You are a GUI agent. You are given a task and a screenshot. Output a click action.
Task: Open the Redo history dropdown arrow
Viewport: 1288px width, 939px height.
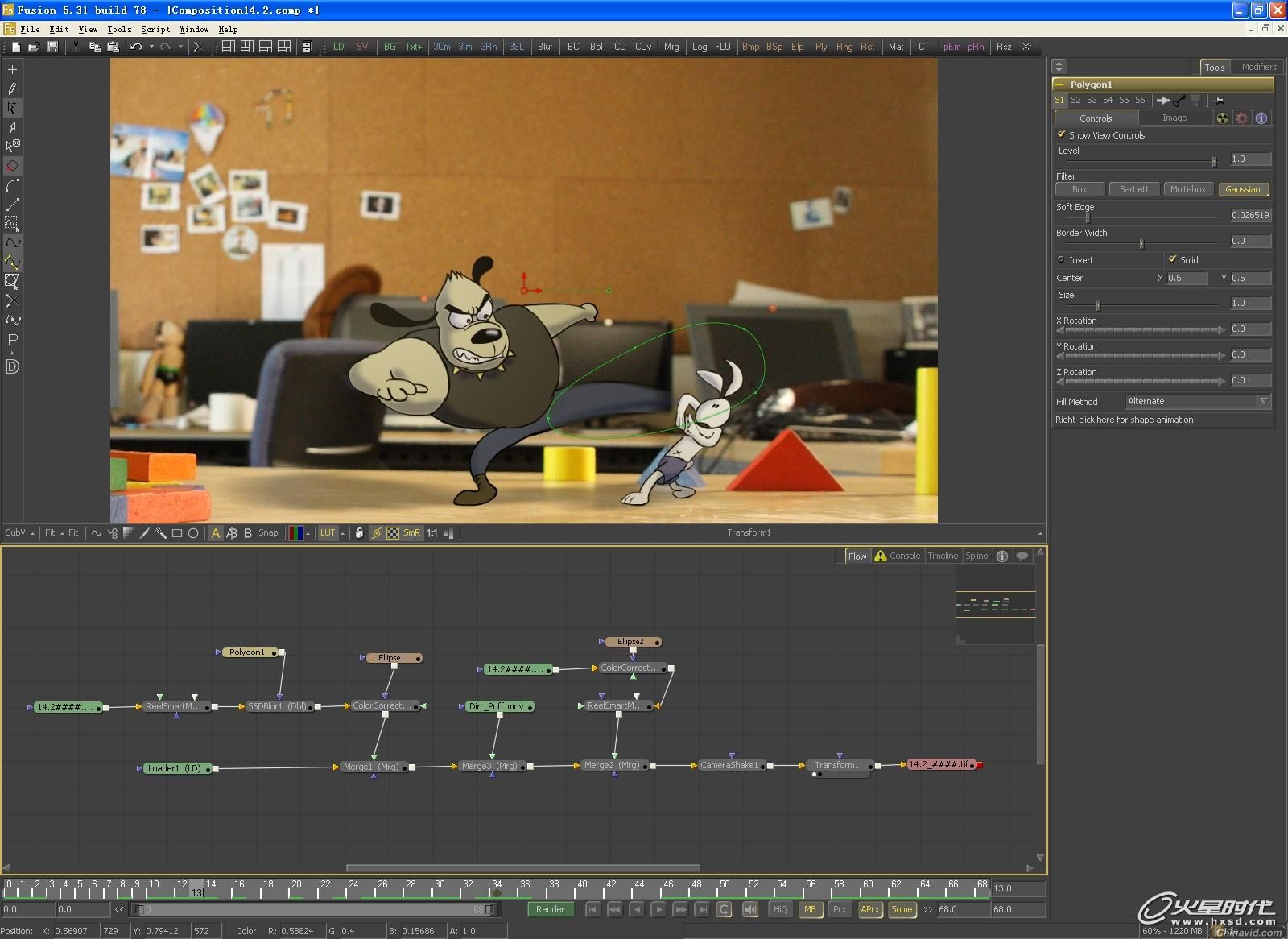[180, 47]
